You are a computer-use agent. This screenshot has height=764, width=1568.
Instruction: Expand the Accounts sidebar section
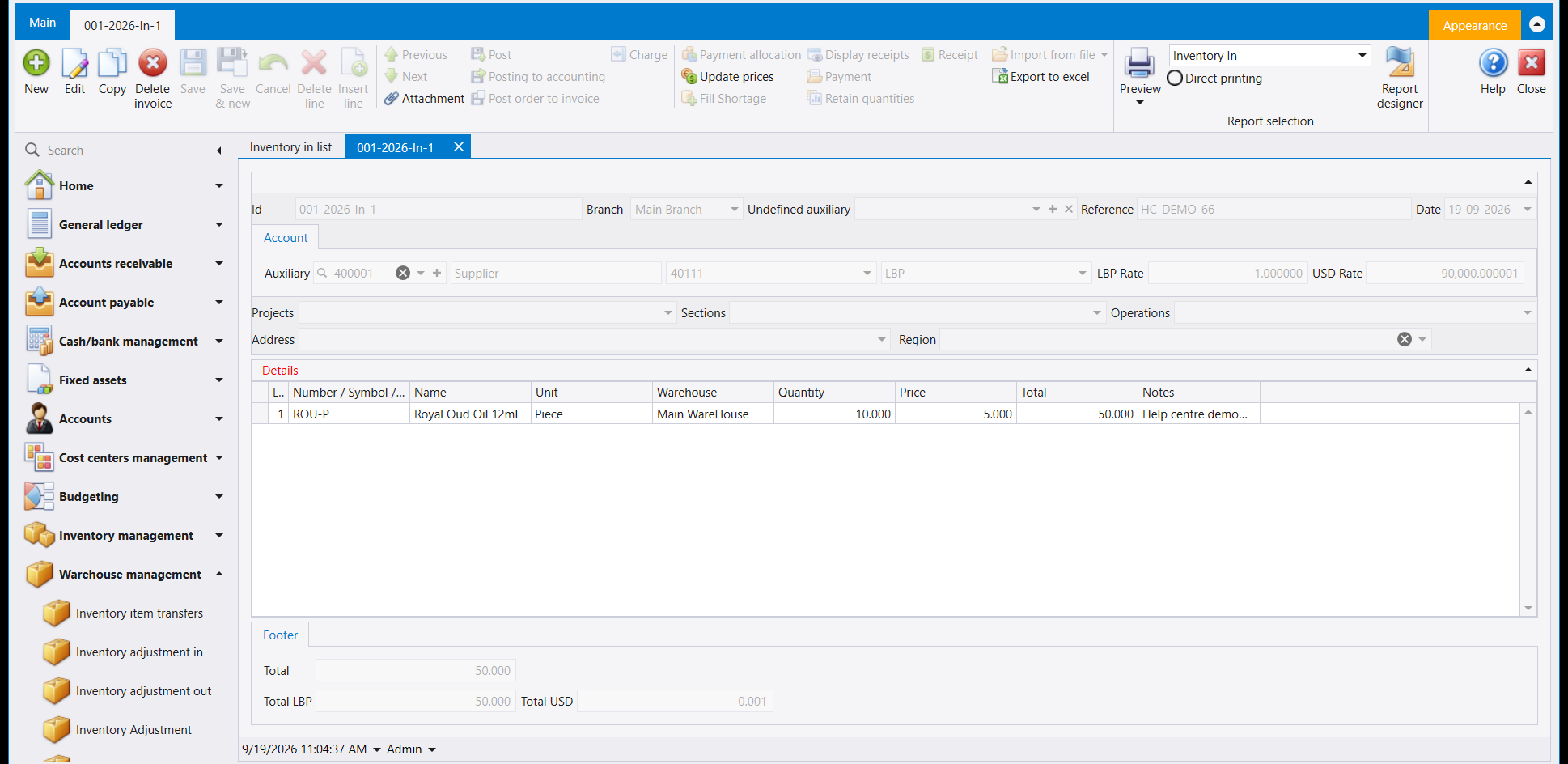point(219,418)
